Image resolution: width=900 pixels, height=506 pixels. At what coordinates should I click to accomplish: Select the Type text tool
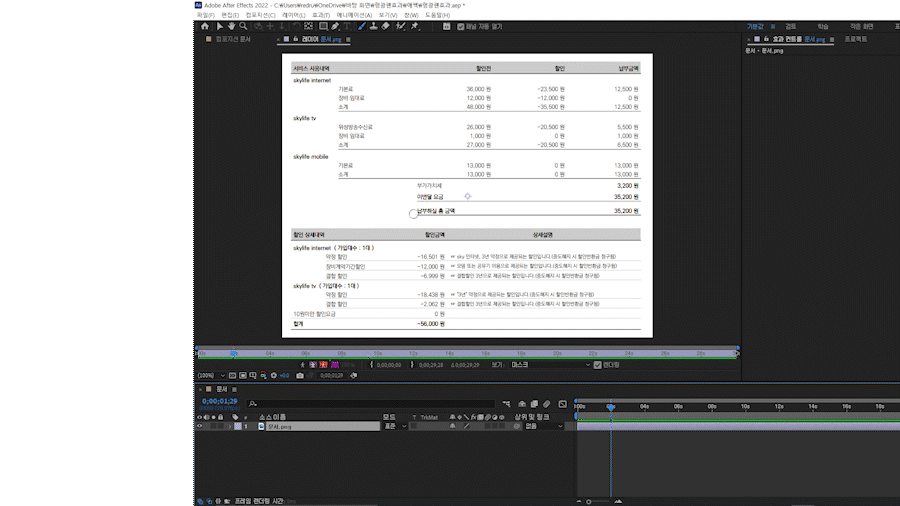346,26
